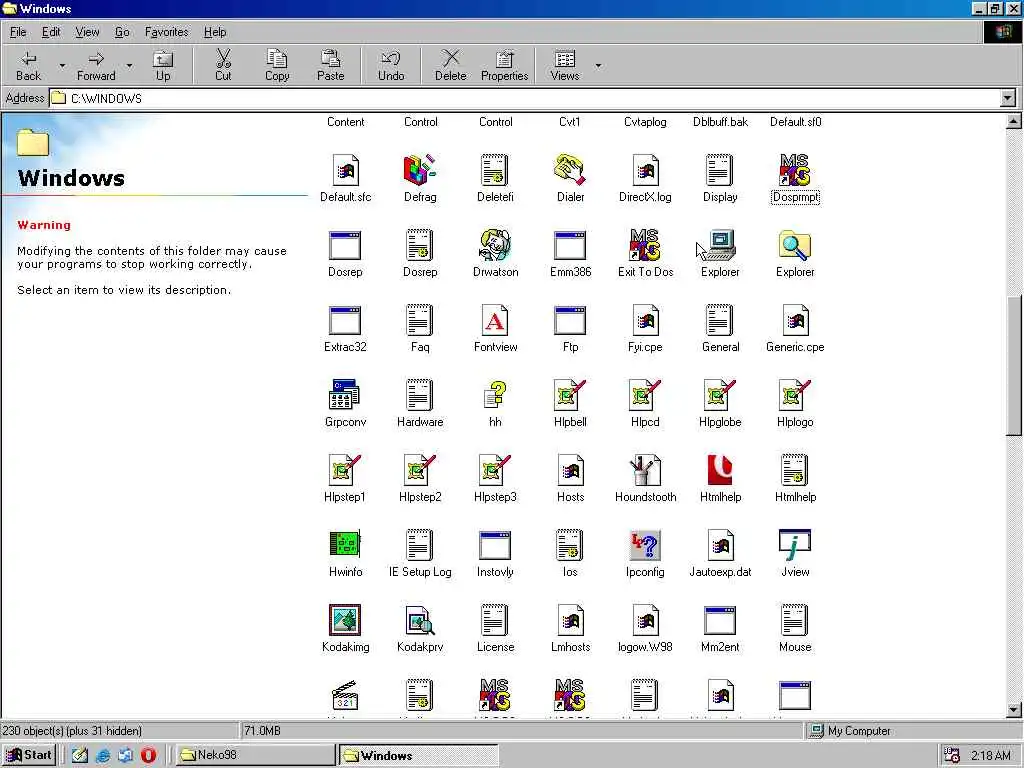Select the License text file
The height and width of the screenshot is (768, 1024).
(x=495, y=620)
